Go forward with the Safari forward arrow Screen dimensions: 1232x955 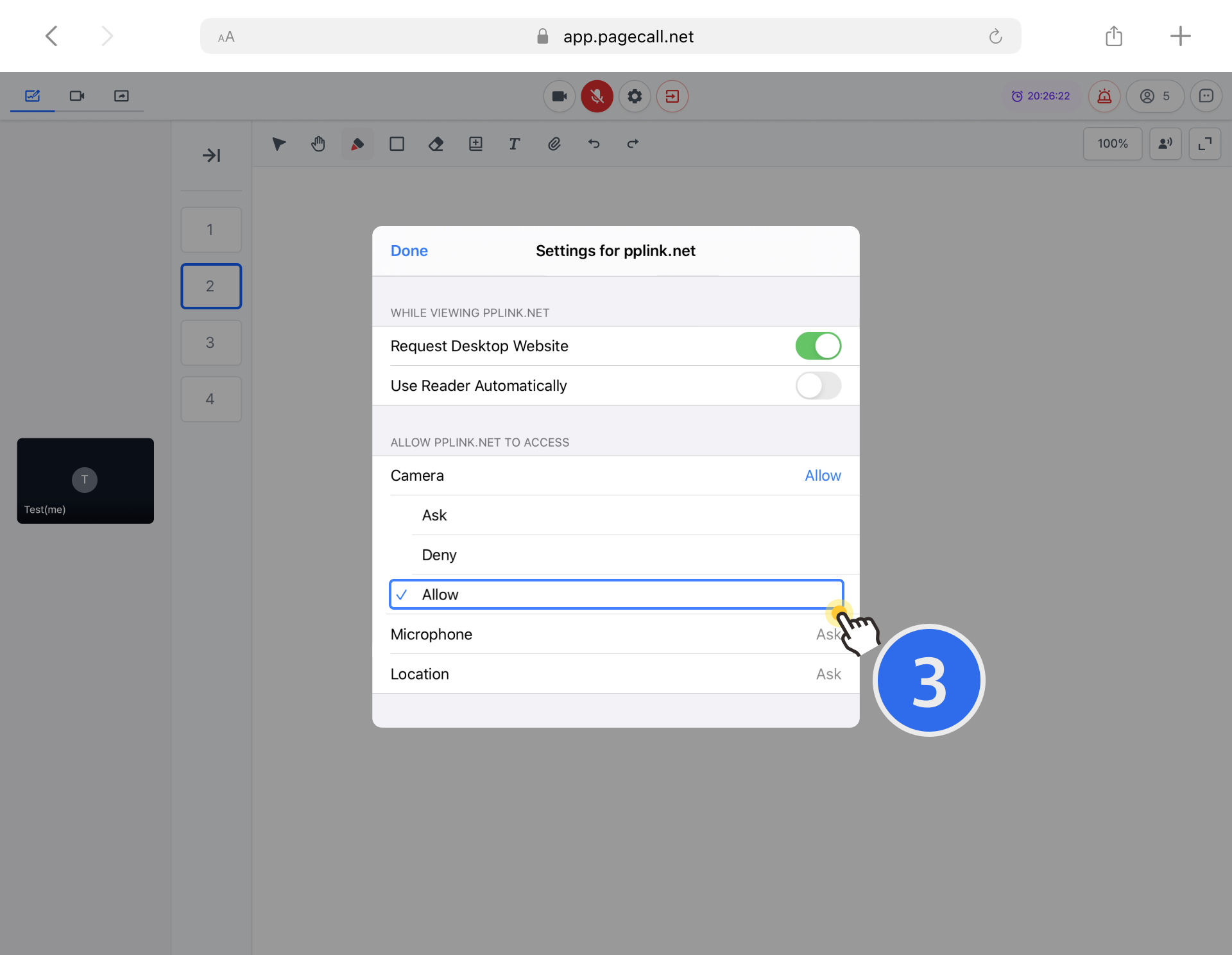click(x=107, y=36)
